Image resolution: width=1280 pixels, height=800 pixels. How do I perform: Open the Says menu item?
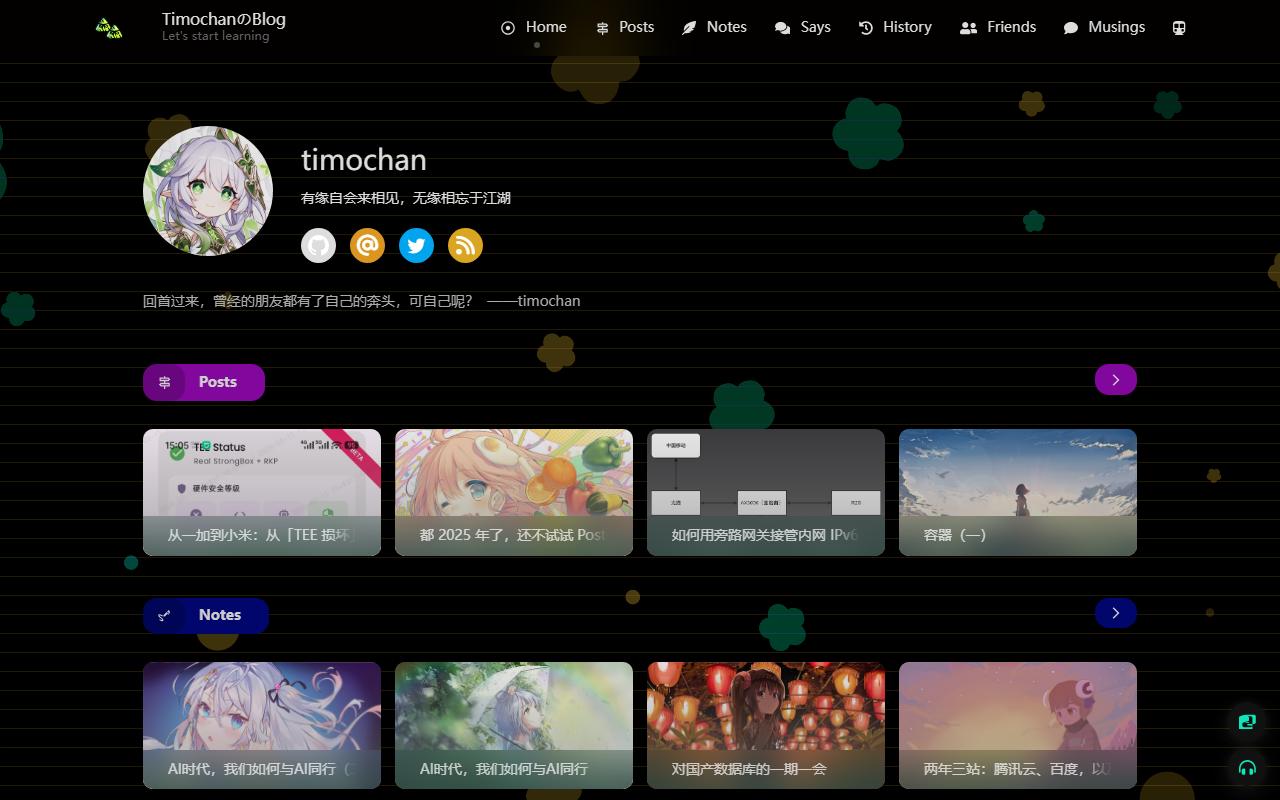[803, 28]
